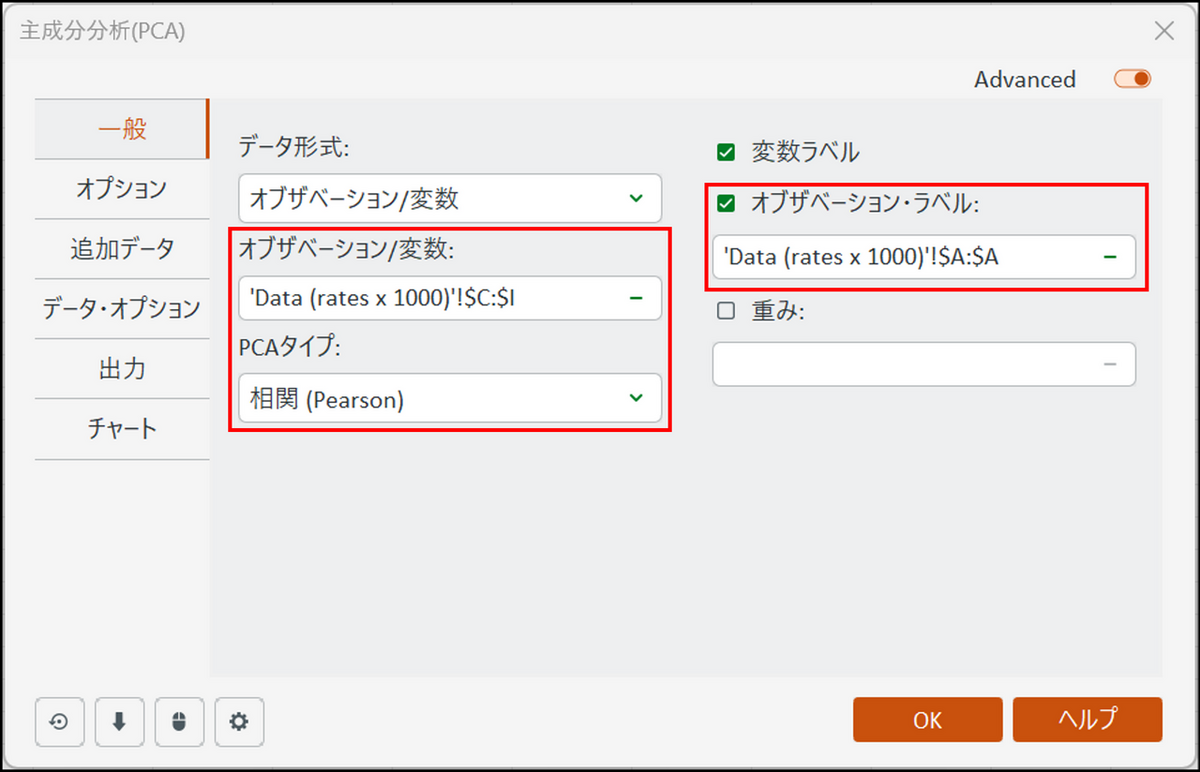Click the mouse selection mode icon
1200x772 pixels.
[x=179, y=722]
